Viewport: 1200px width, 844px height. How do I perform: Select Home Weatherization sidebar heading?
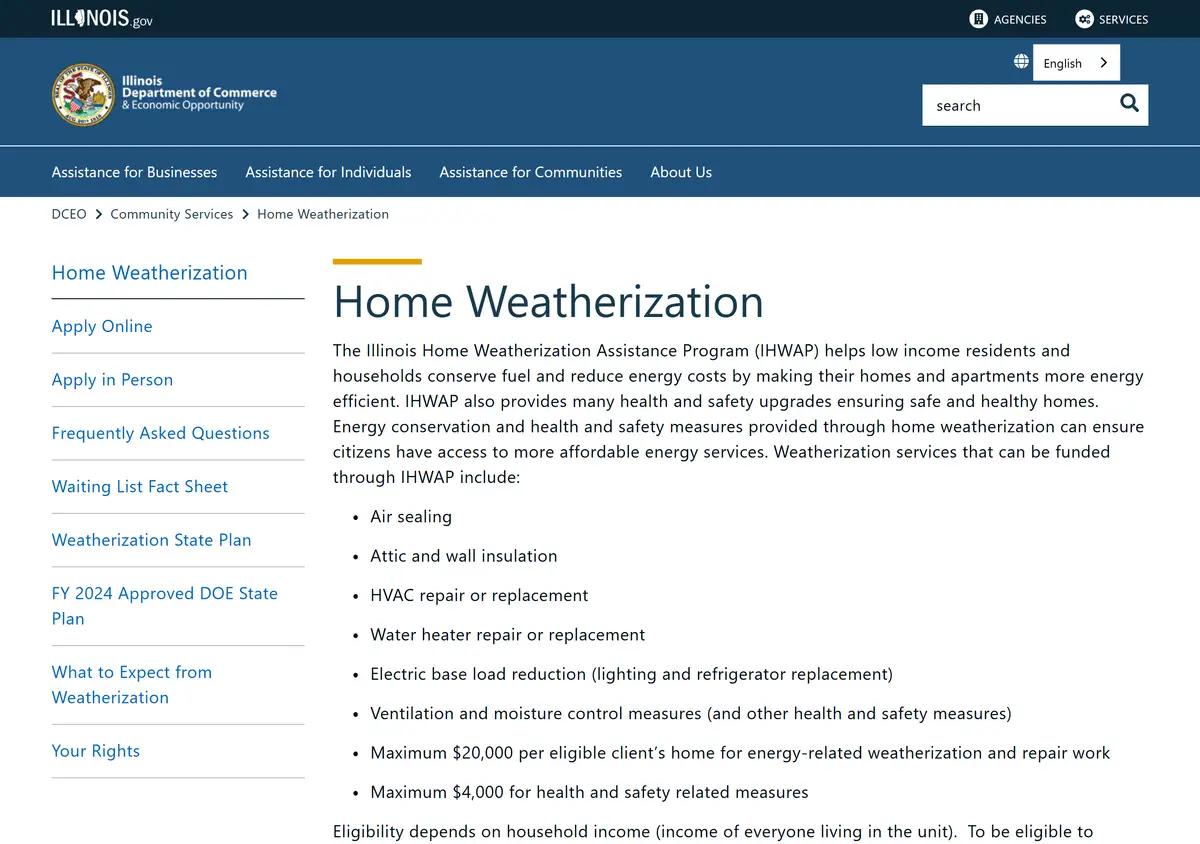tap(149, 273)
